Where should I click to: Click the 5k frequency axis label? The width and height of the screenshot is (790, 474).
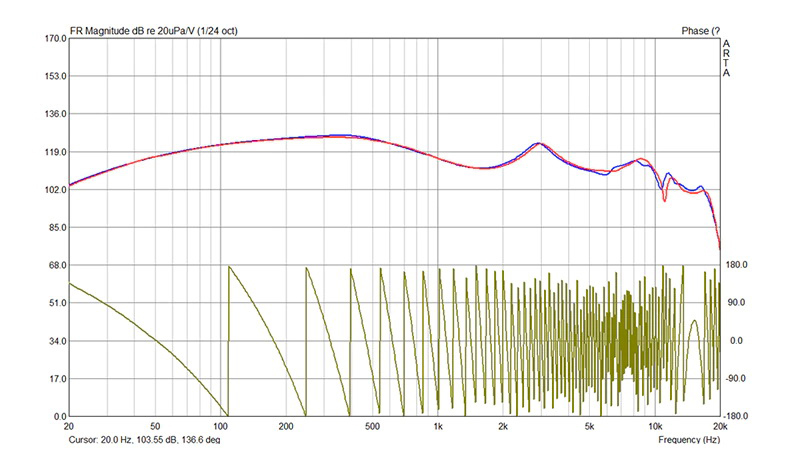[x=589, y=426]
